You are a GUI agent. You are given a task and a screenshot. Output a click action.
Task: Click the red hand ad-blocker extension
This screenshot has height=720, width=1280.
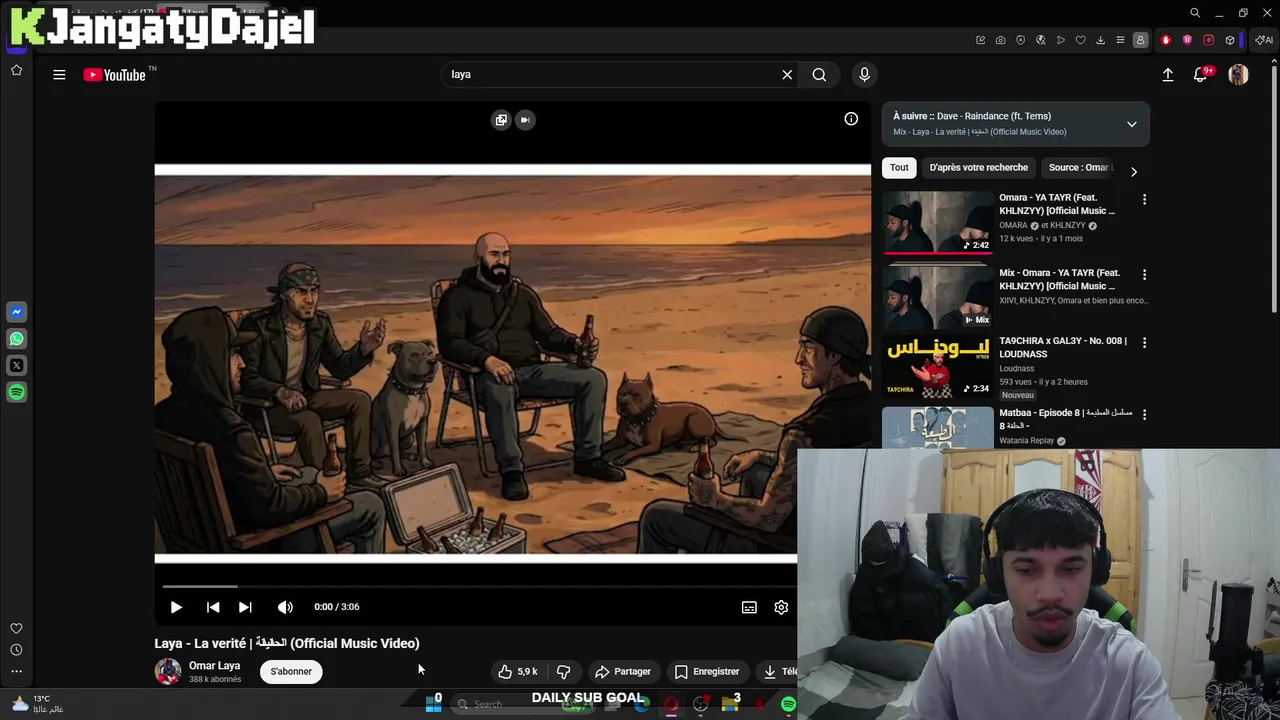[1166, 40]
